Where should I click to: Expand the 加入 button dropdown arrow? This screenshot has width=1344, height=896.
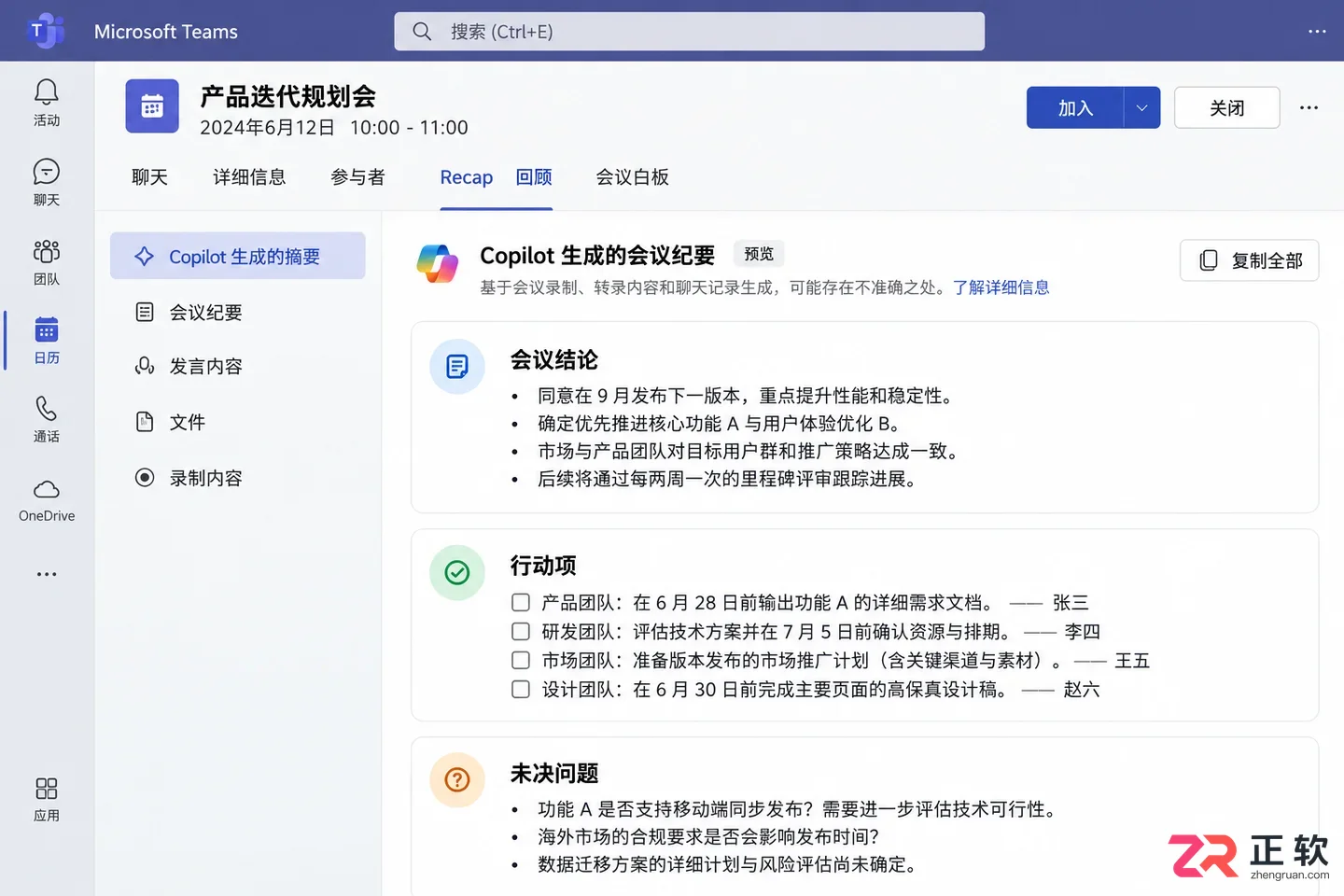pyautogui.click(x=1141, y=107)
